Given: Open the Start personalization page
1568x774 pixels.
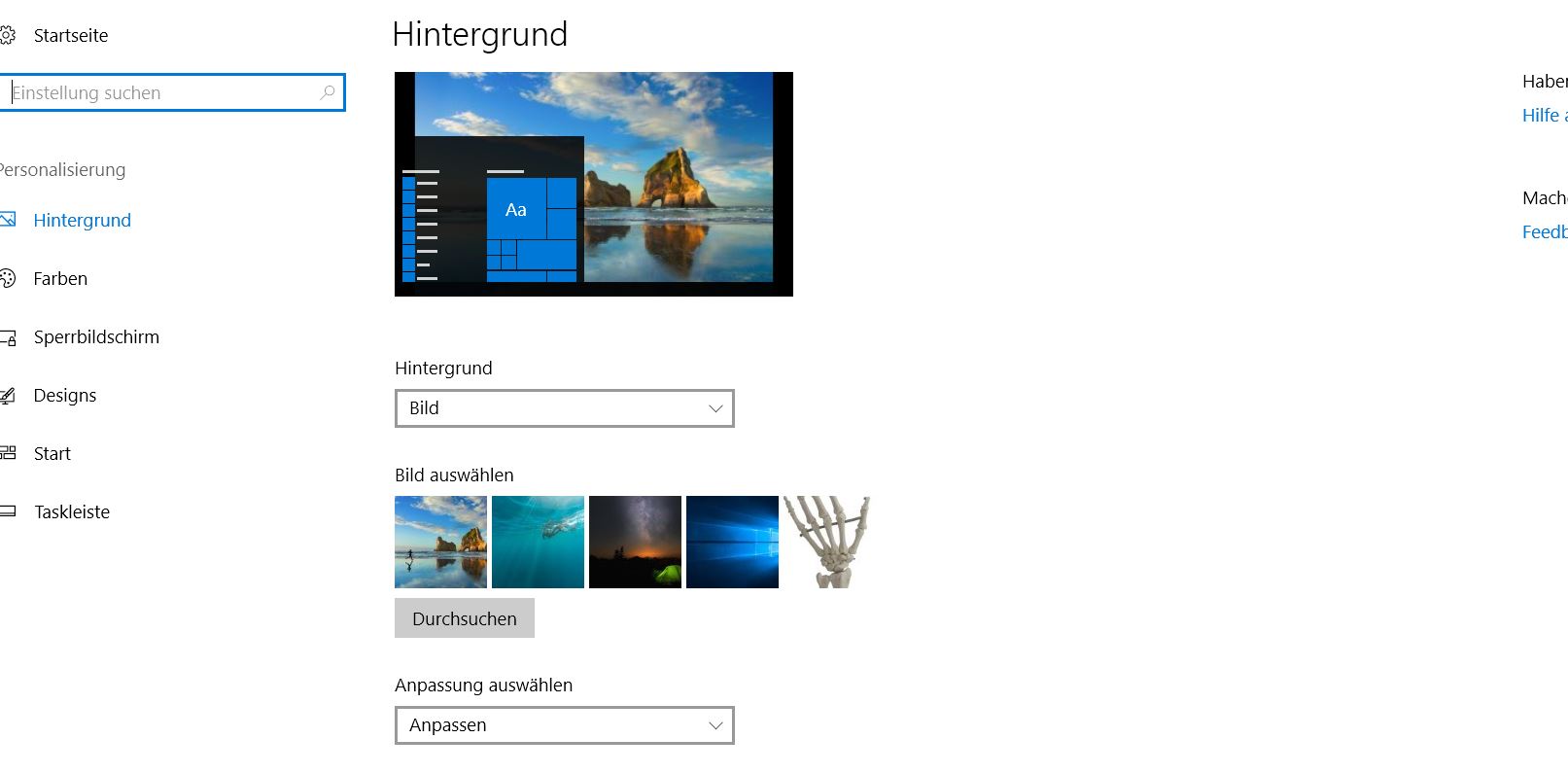Looking at the screenshot, I should tap(52, 453).
